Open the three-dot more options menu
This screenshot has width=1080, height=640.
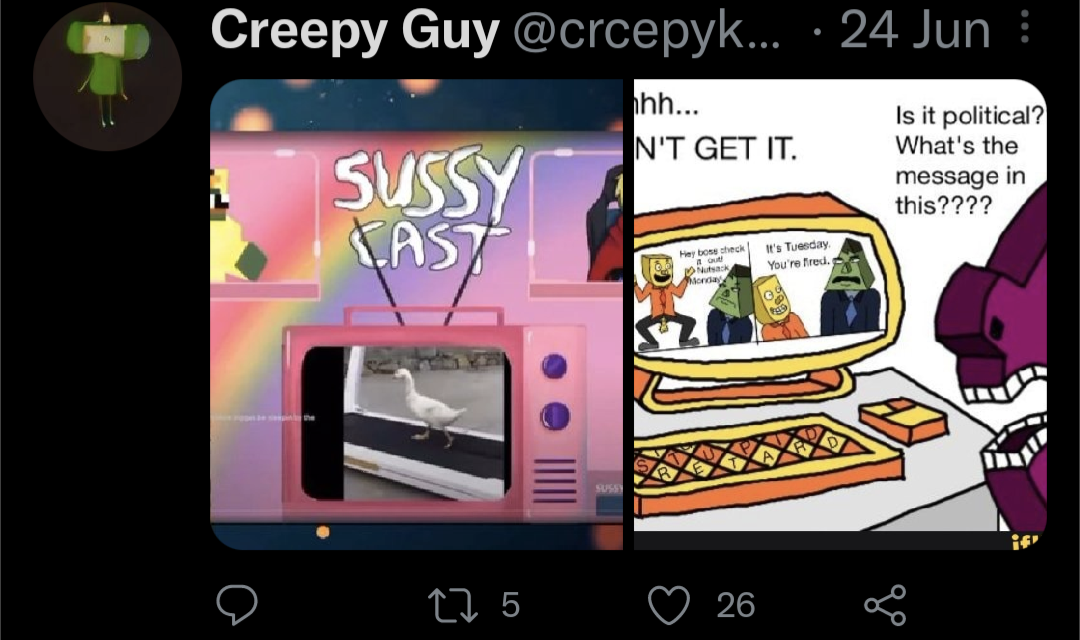coord(1025,28)
